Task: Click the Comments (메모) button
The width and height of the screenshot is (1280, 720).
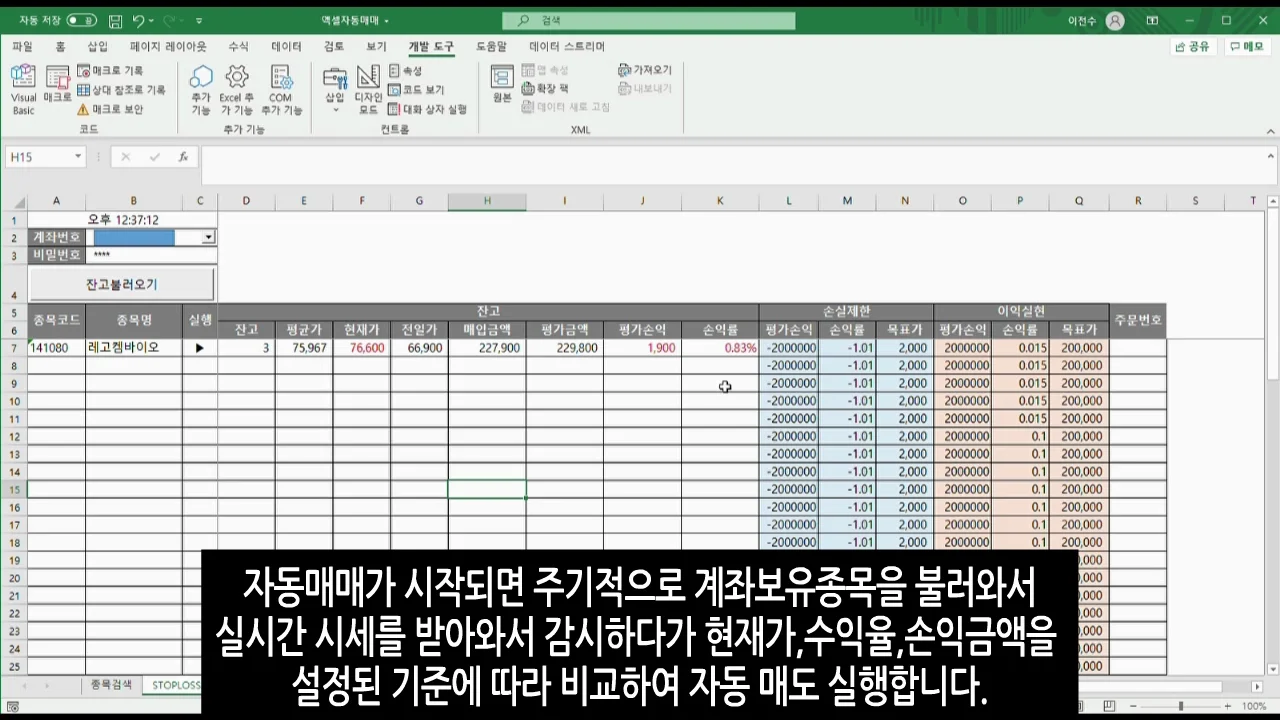Action: point(1247,46)
